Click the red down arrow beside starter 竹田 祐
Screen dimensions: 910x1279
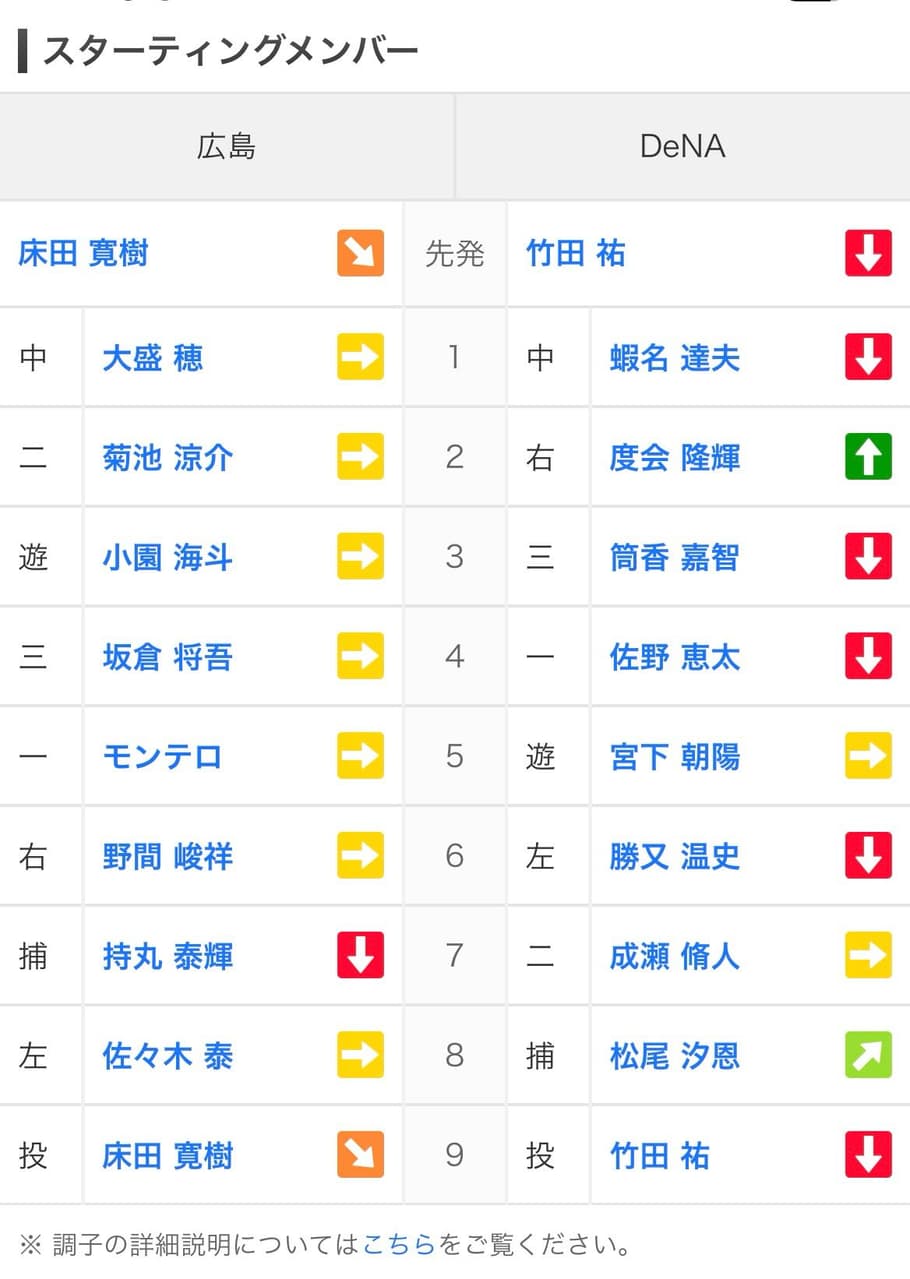point(868,254)
